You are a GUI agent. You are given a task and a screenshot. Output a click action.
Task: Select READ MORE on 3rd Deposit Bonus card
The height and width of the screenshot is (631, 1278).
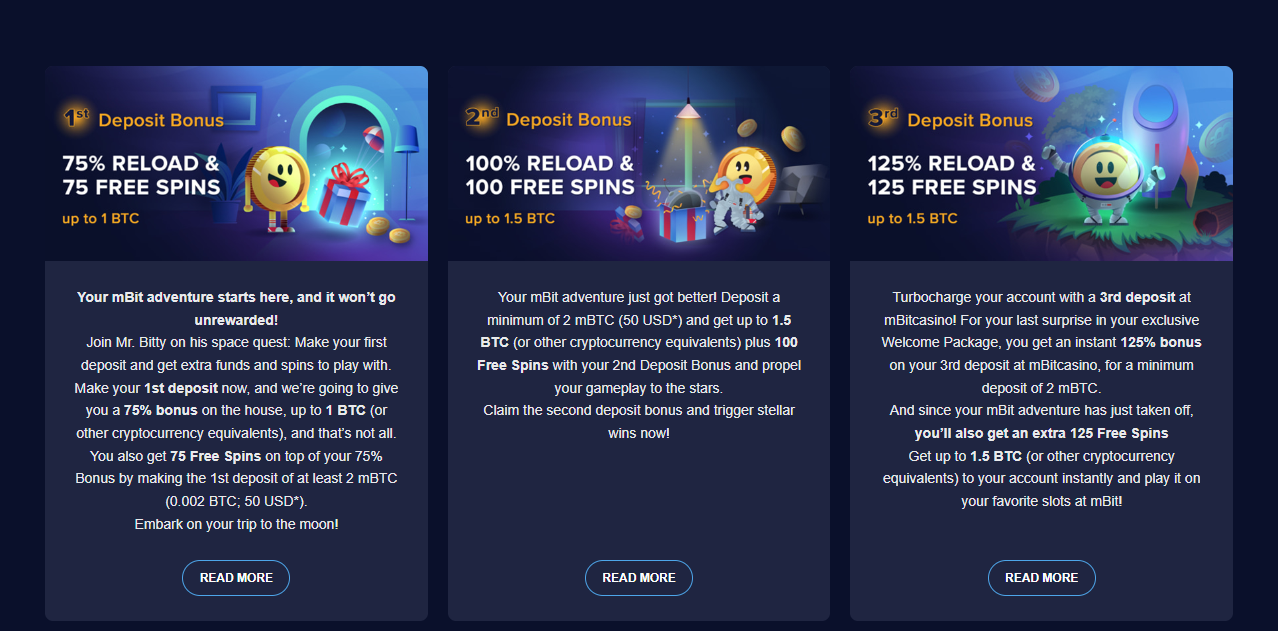coord(1042,578)
